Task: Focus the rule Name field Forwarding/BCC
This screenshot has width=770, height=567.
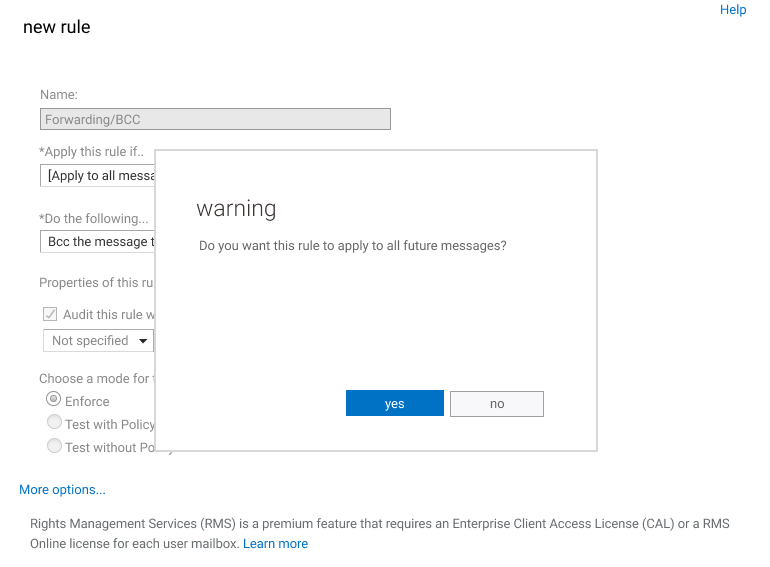Action: coord(215,119)
